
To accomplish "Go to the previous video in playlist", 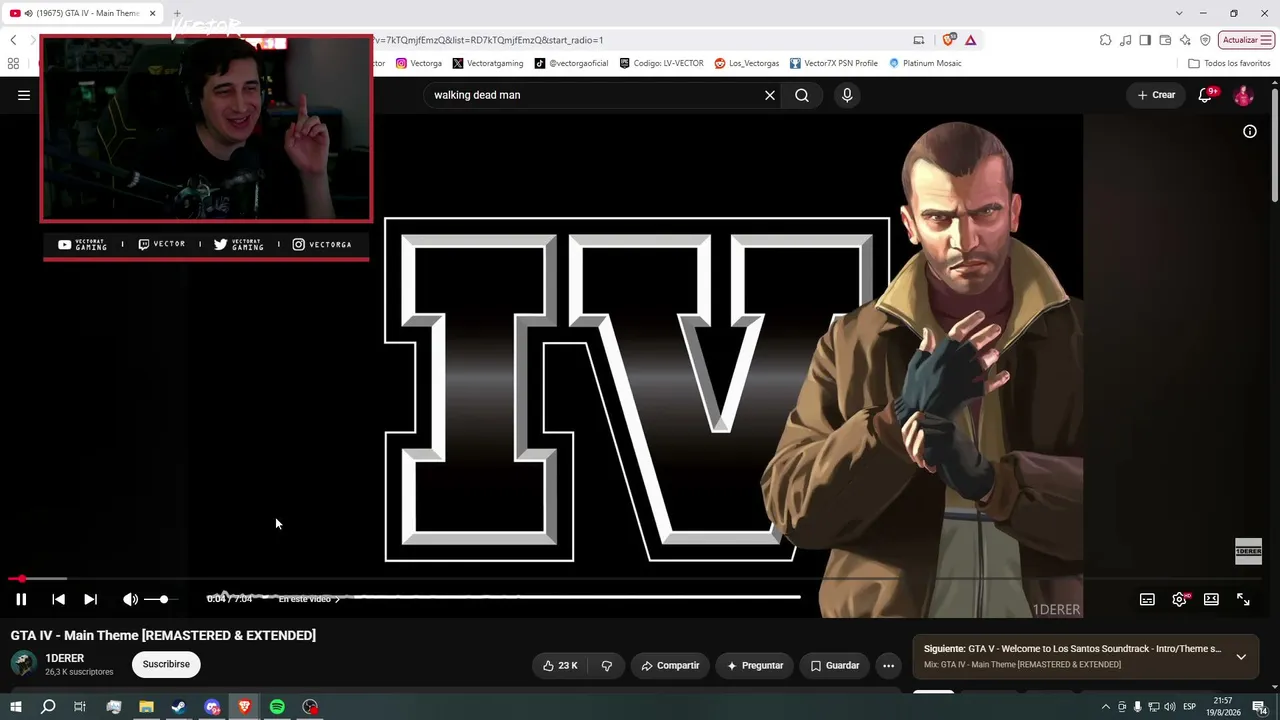I will (x=58, y=599).
